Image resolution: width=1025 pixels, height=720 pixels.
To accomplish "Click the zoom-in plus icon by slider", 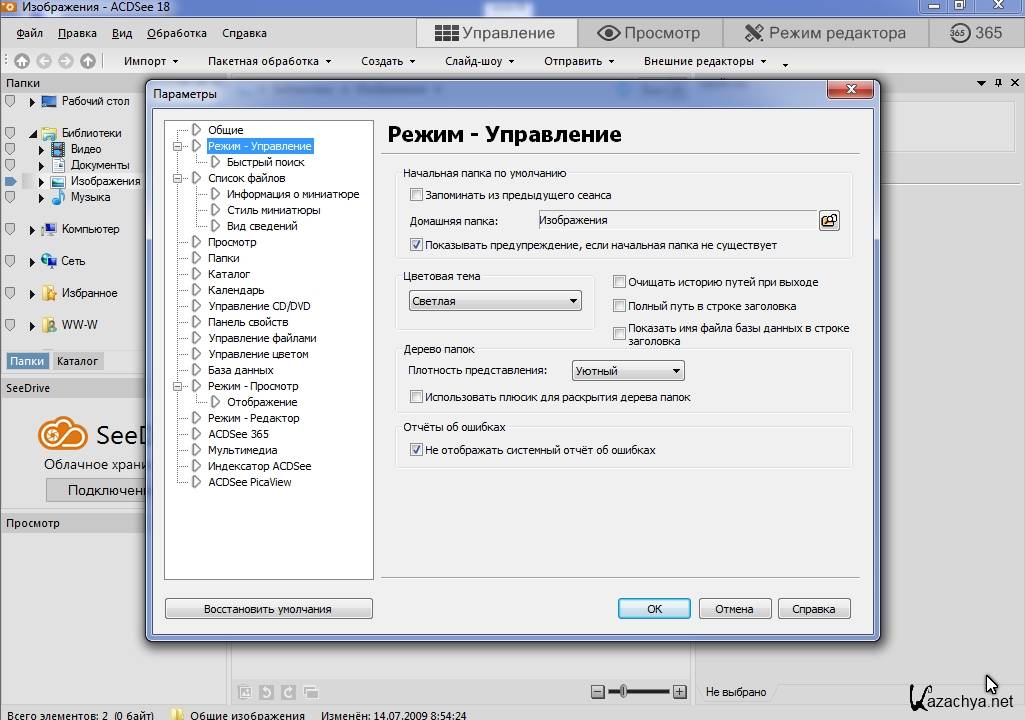I will click(x=680, y=691).
